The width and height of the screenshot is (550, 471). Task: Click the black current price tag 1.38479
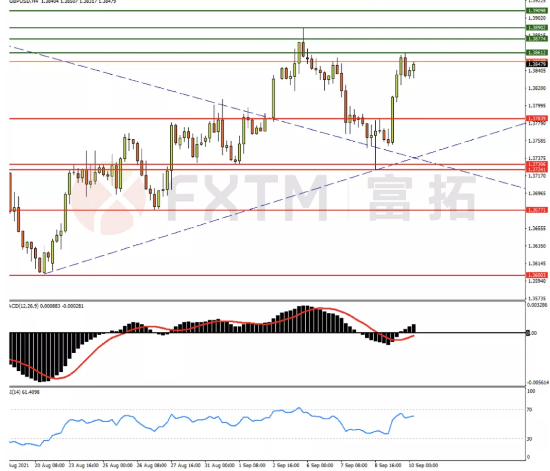click(x=537, y=64)
